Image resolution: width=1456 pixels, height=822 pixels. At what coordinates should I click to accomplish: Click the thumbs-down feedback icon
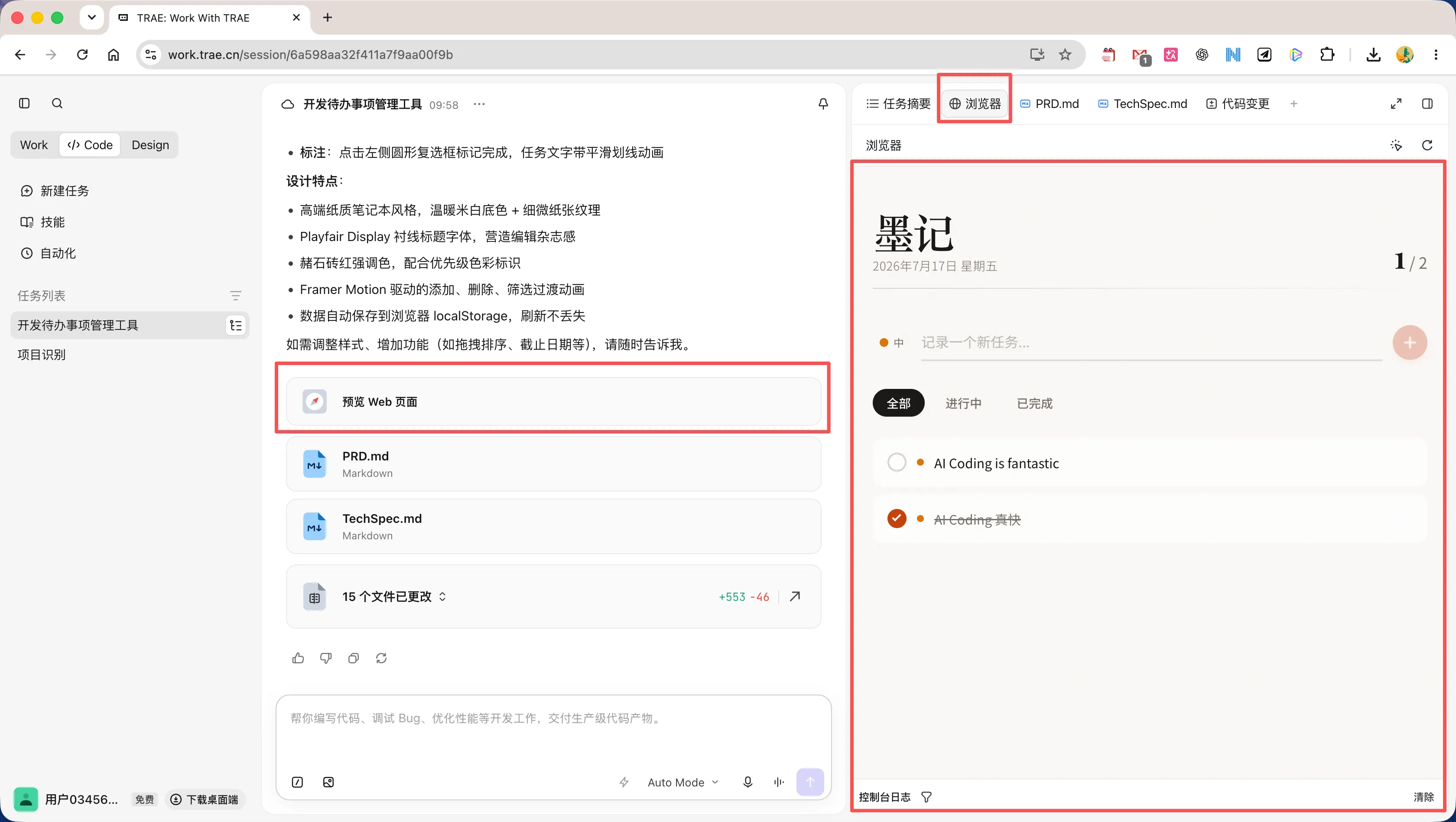[325, 658]
